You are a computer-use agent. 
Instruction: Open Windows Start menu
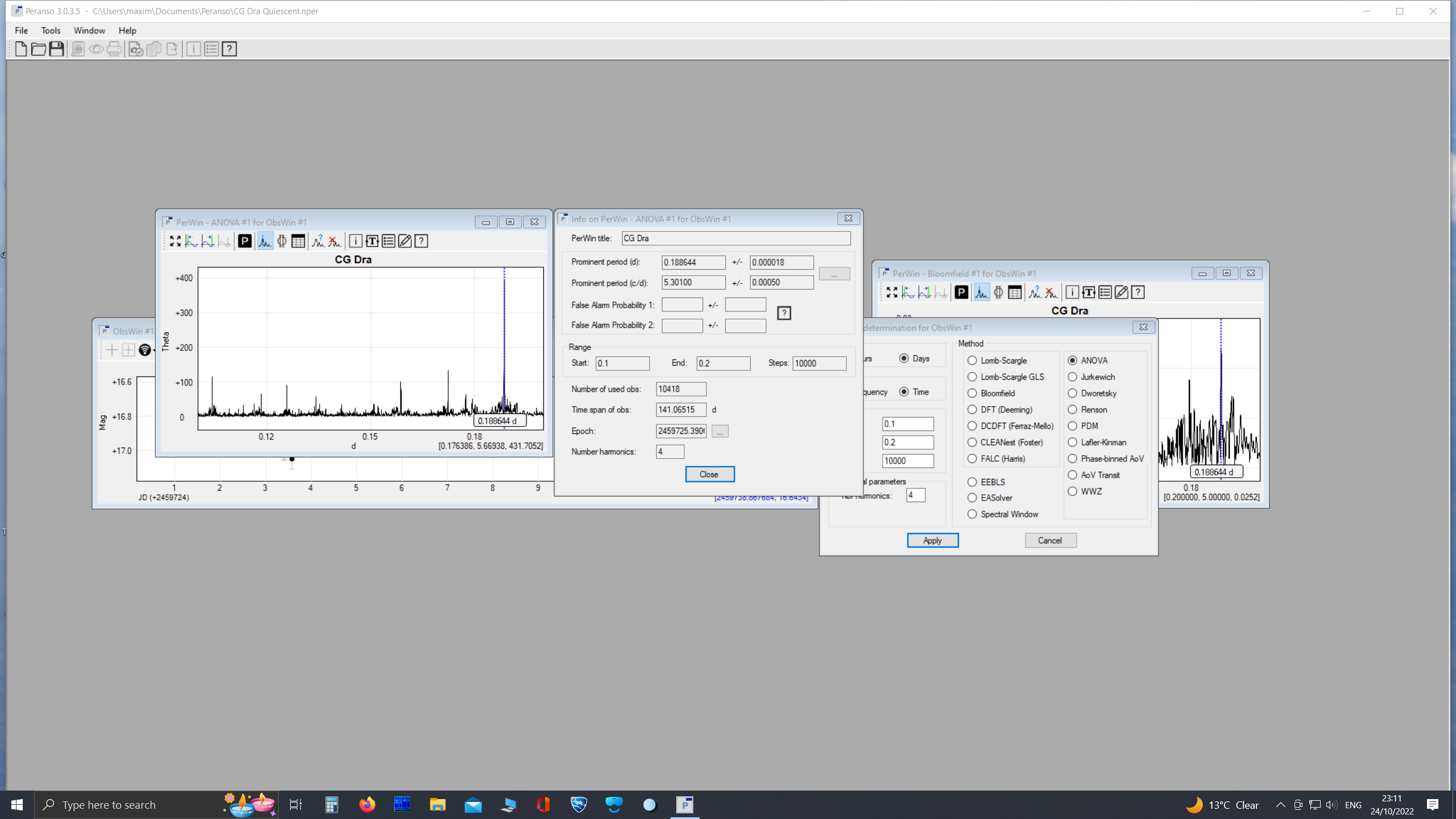(x=17, y=805)
